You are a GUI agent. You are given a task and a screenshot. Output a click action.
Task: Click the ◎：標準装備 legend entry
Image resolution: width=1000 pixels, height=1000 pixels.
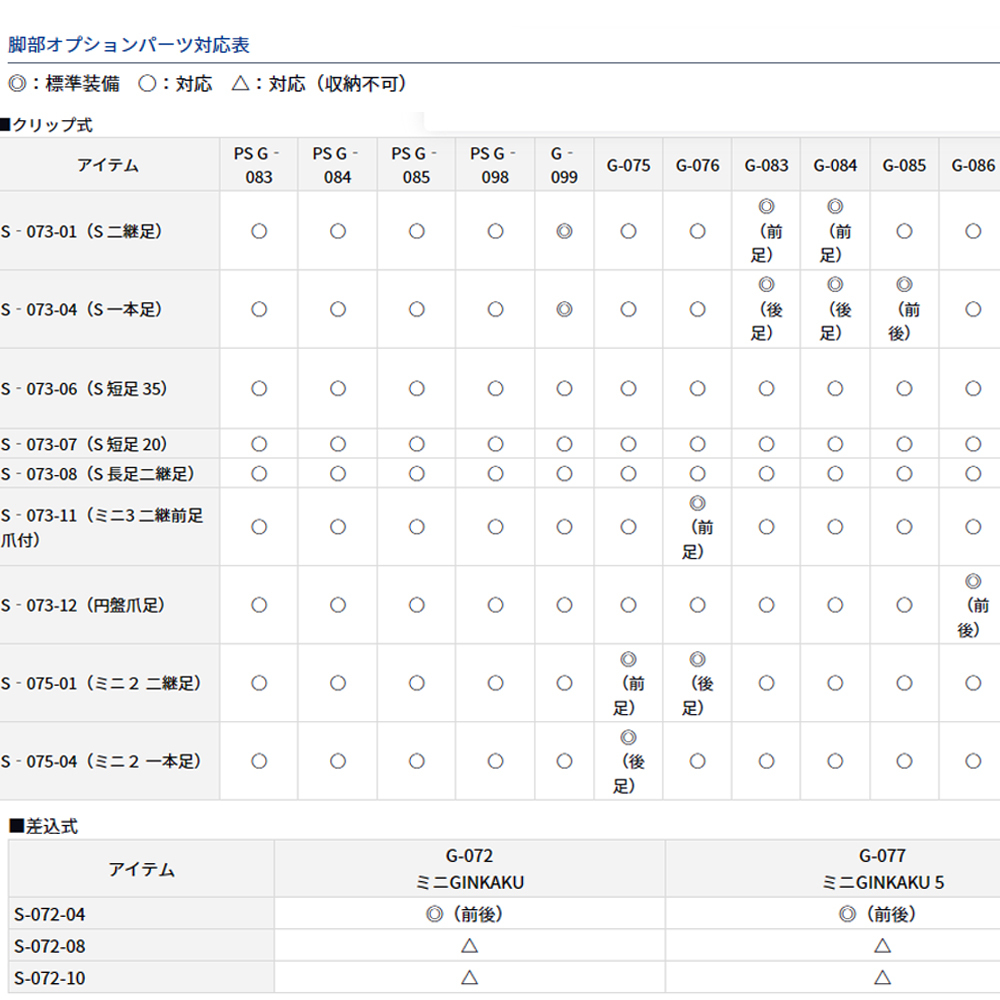64,84
